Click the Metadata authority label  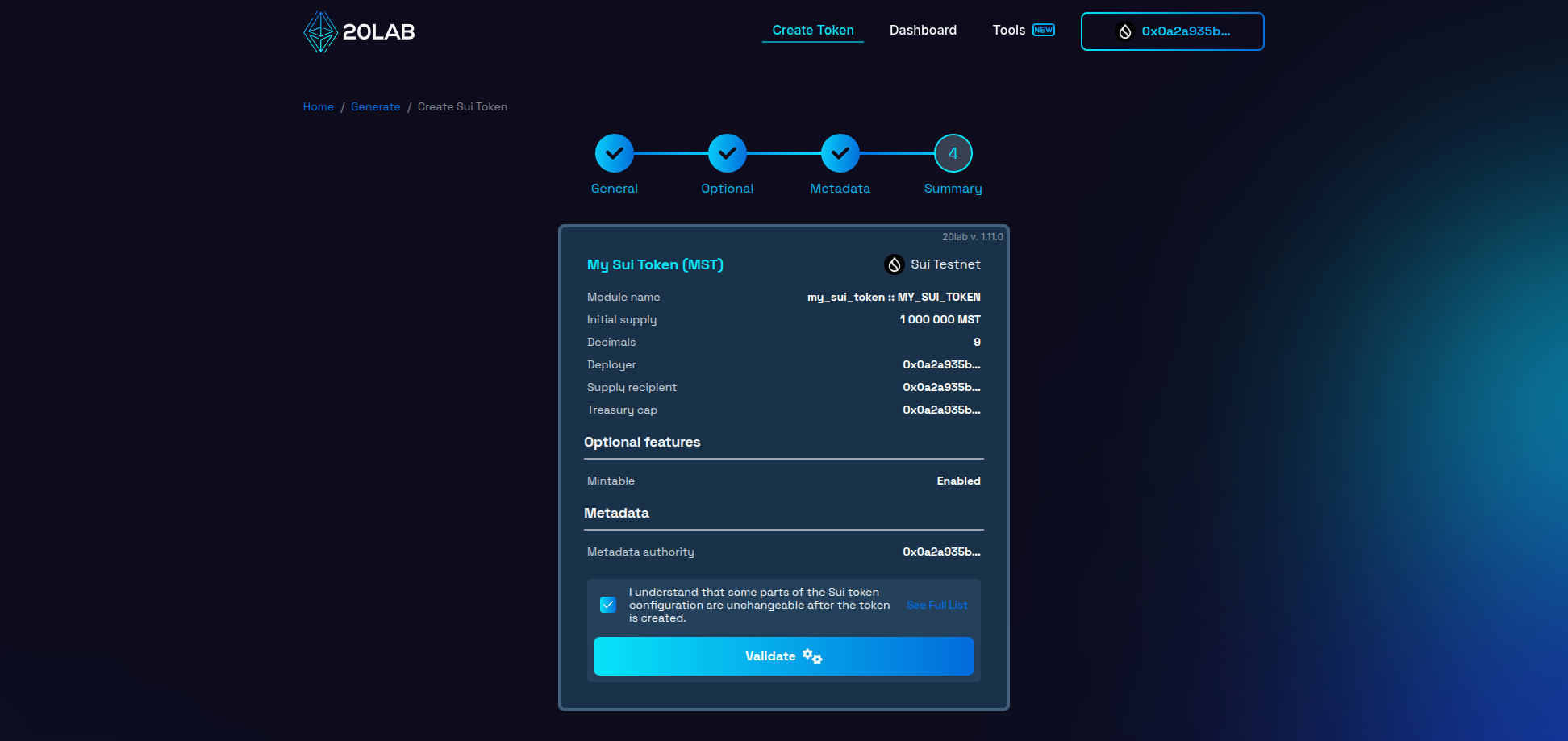tap(640, 552)
